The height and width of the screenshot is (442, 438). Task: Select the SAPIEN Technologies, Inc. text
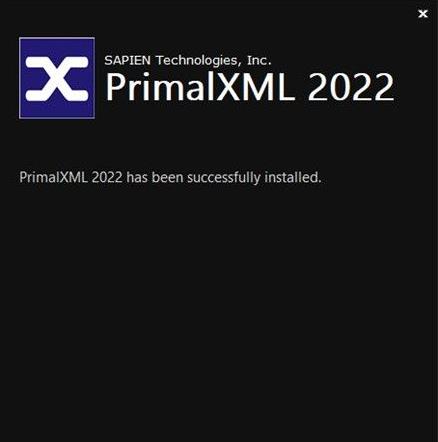(x=188, y=60)
